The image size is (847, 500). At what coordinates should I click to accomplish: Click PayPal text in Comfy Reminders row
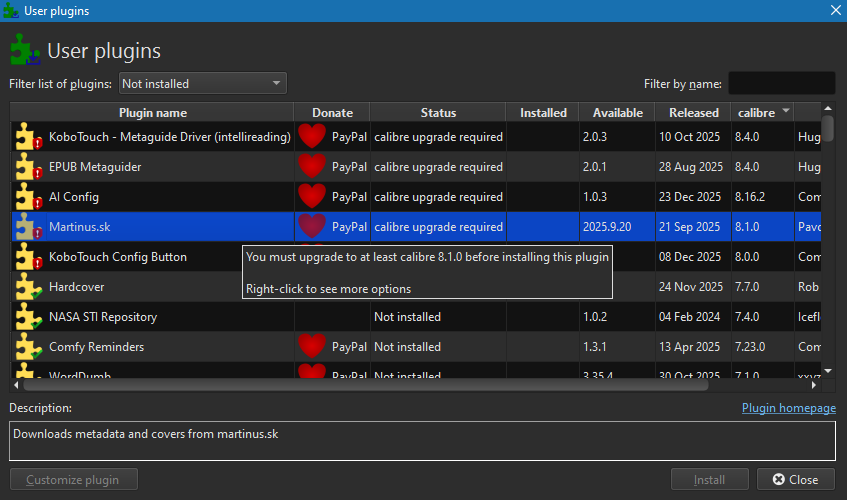click(349, 347)
